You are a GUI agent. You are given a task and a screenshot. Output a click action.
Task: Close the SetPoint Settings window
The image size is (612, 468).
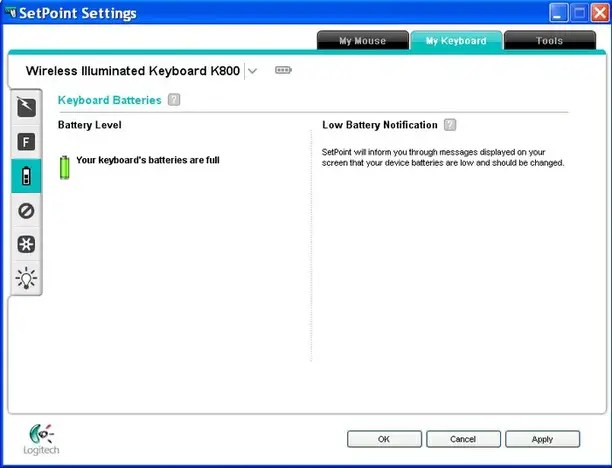(x=600, y=13)
